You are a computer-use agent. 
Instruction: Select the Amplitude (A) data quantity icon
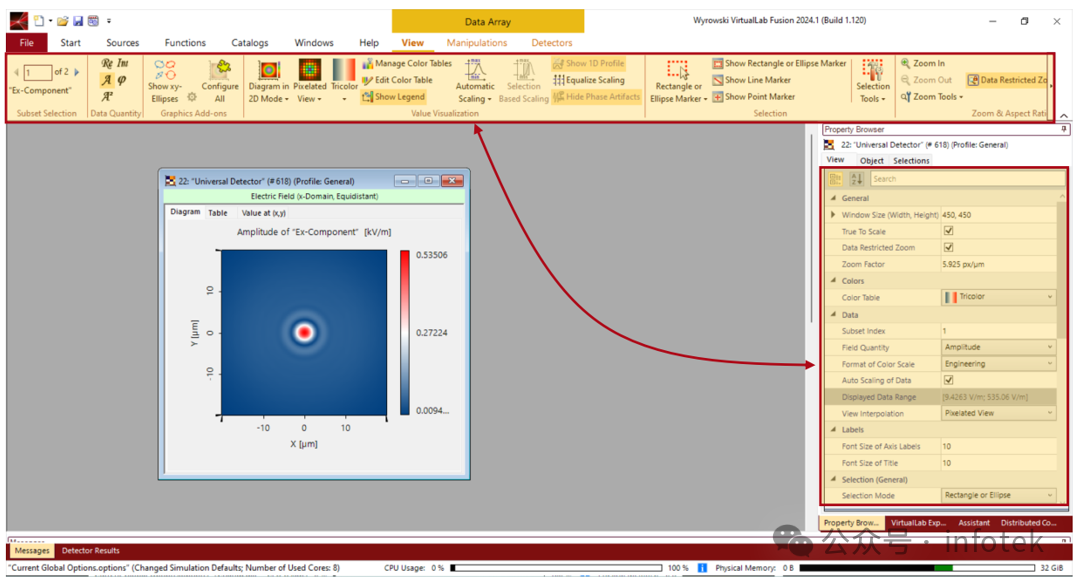(x=106, y=80)
